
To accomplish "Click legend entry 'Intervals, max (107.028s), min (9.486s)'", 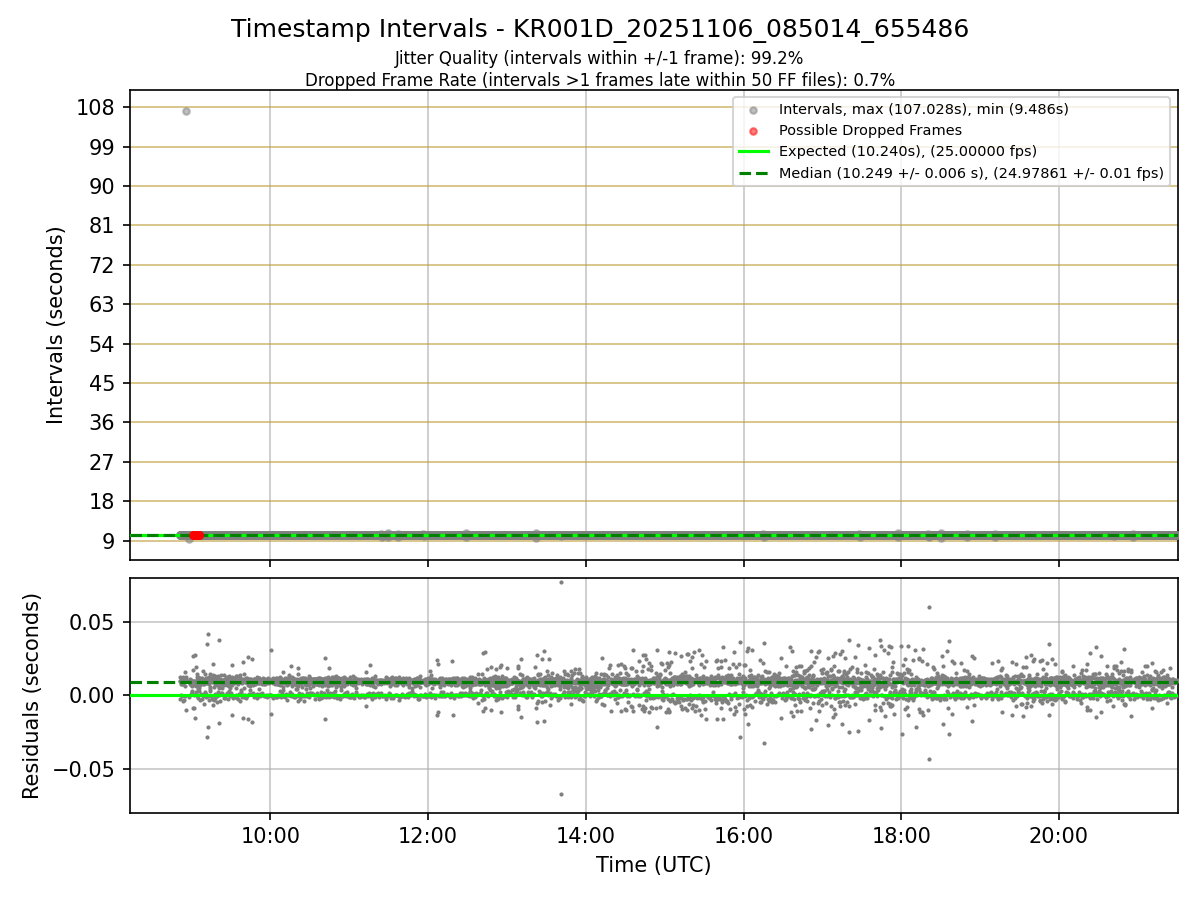I will coord(924,108).
